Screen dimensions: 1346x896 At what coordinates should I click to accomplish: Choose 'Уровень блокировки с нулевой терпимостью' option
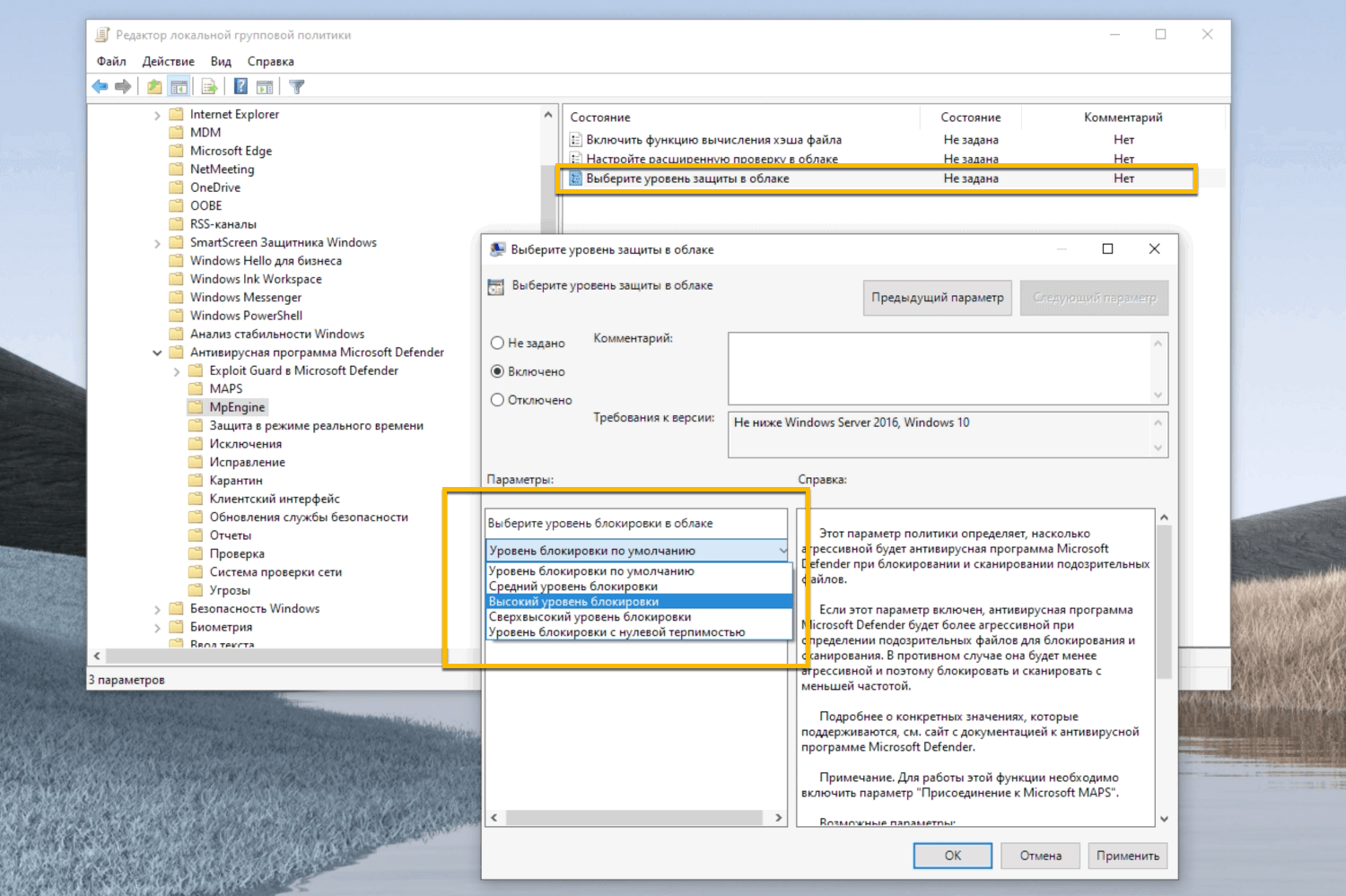(x=640, y=632)
